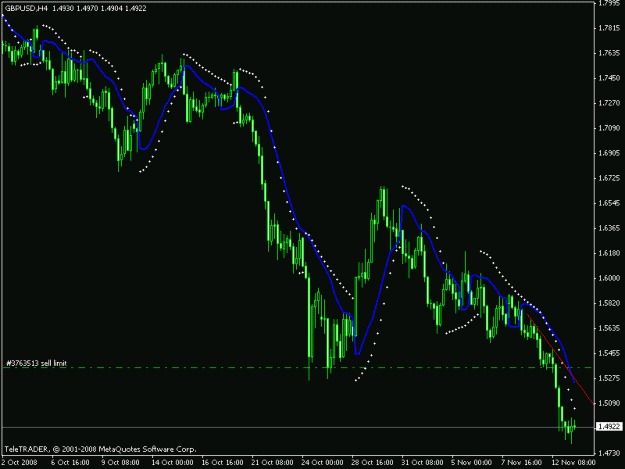625x469 pixels.
Task: Click the 1.5455 price scale label
Action: [609, 353]
